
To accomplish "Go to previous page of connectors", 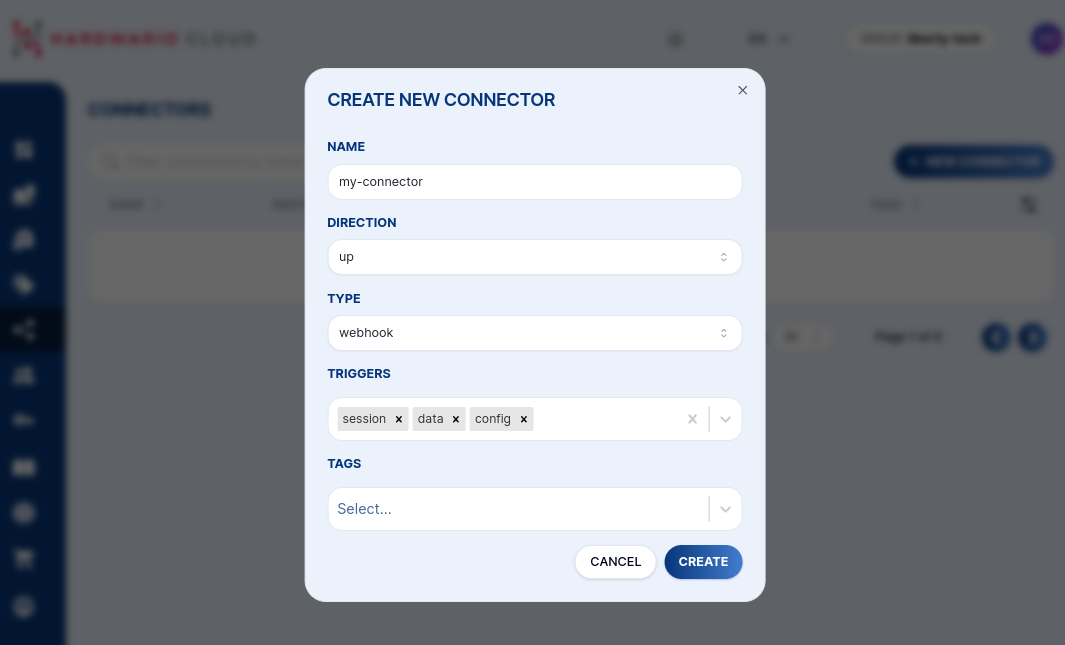I will (996, 337).
